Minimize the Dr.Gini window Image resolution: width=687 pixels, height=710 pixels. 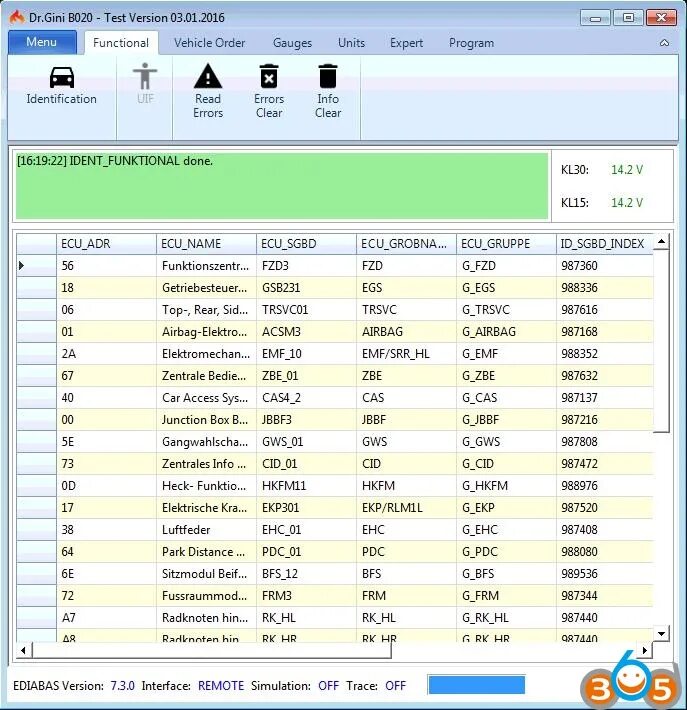pos(595,18)
